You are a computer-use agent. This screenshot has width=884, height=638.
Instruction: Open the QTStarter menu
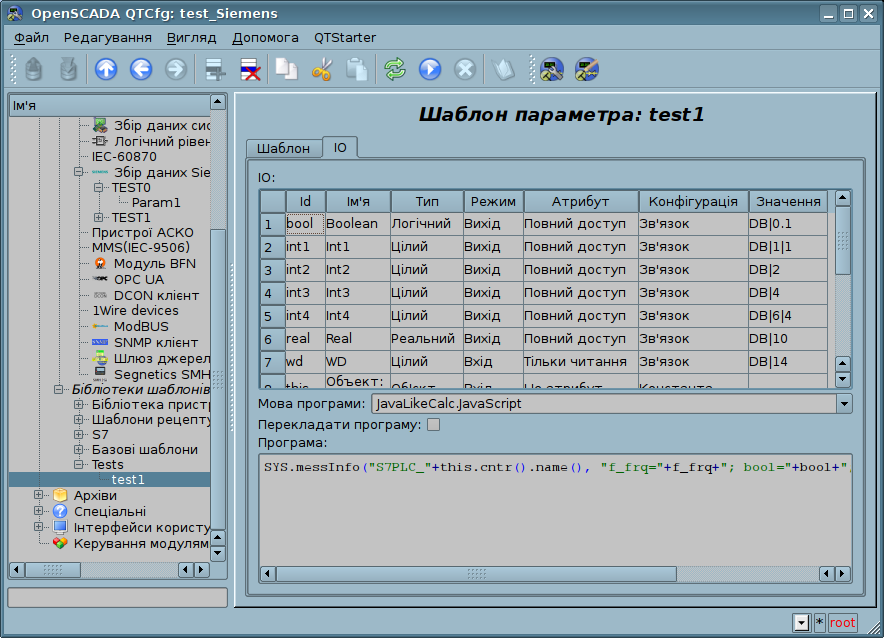pyautogui.click(x=344, y=37)
